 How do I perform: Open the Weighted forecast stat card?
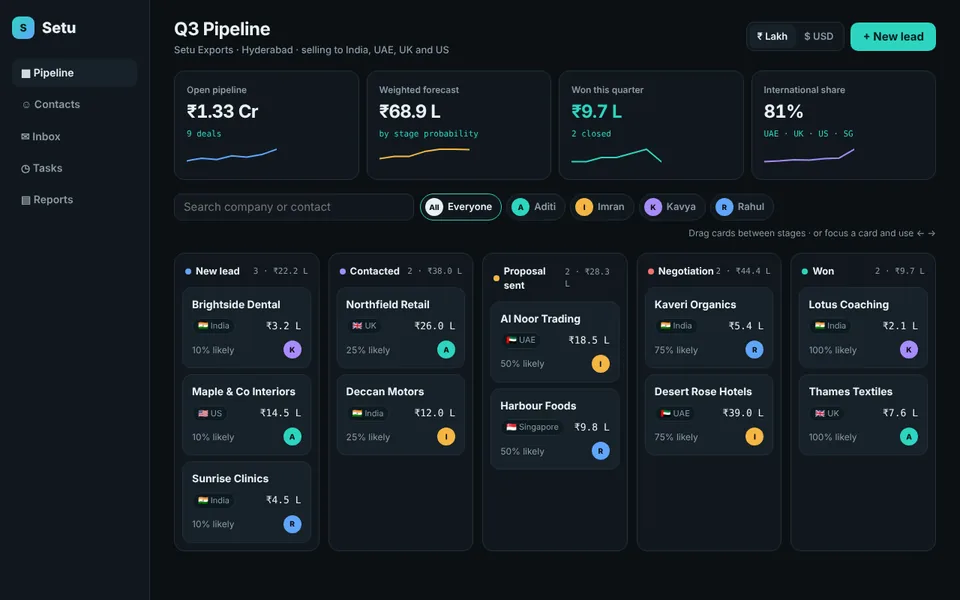point(459,125)
